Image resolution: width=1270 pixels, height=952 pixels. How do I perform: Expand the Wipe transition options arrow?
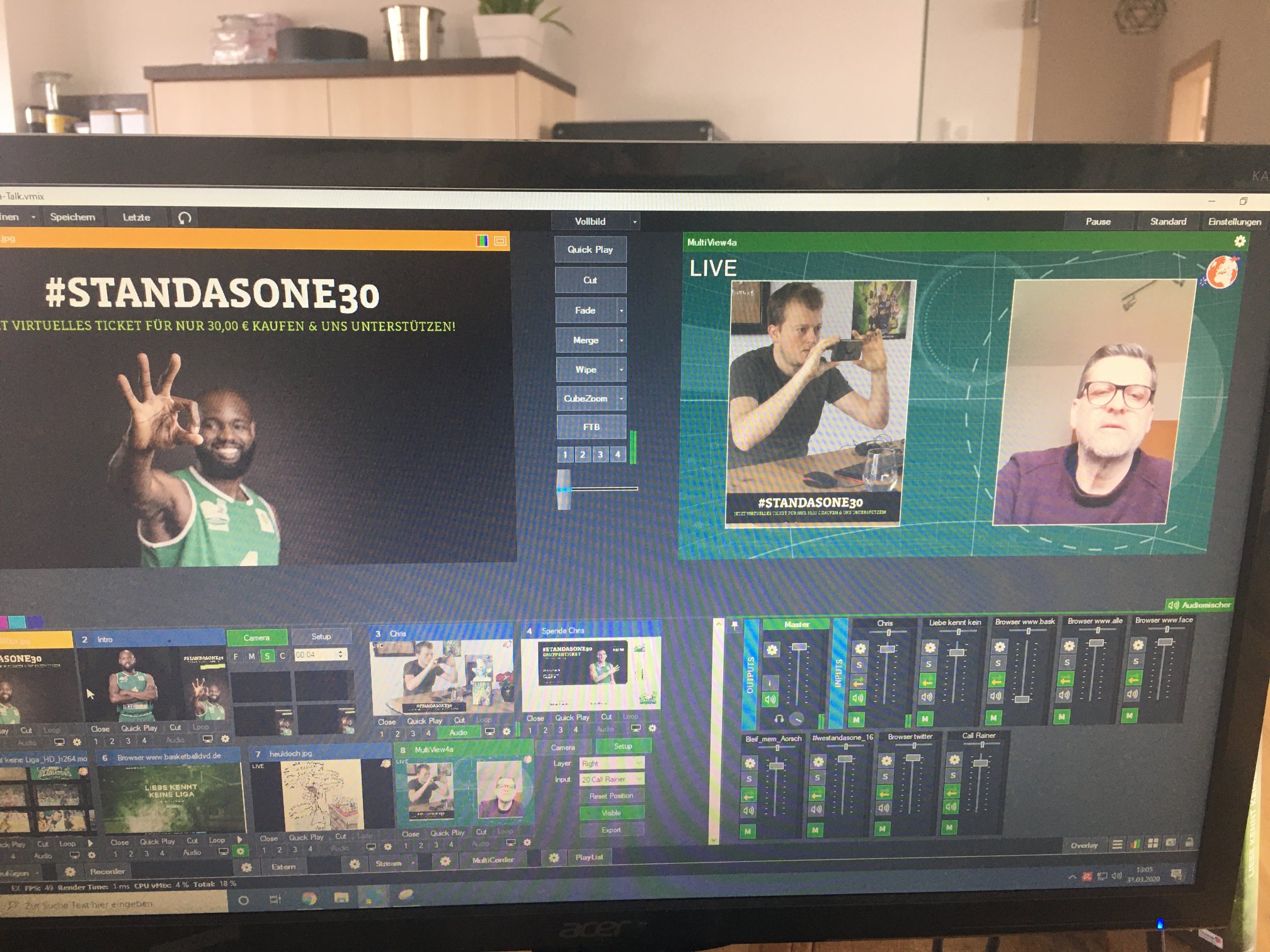621,370
